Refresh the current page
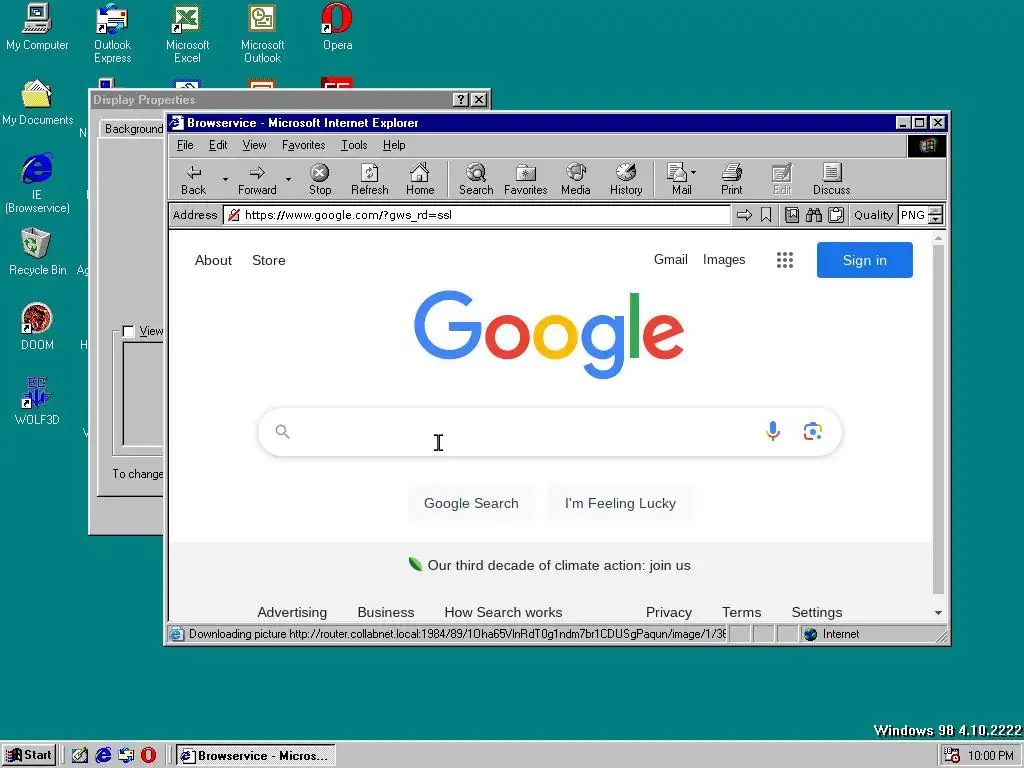This screenshot has width=1024, height=768. click(x=370, y=180)
